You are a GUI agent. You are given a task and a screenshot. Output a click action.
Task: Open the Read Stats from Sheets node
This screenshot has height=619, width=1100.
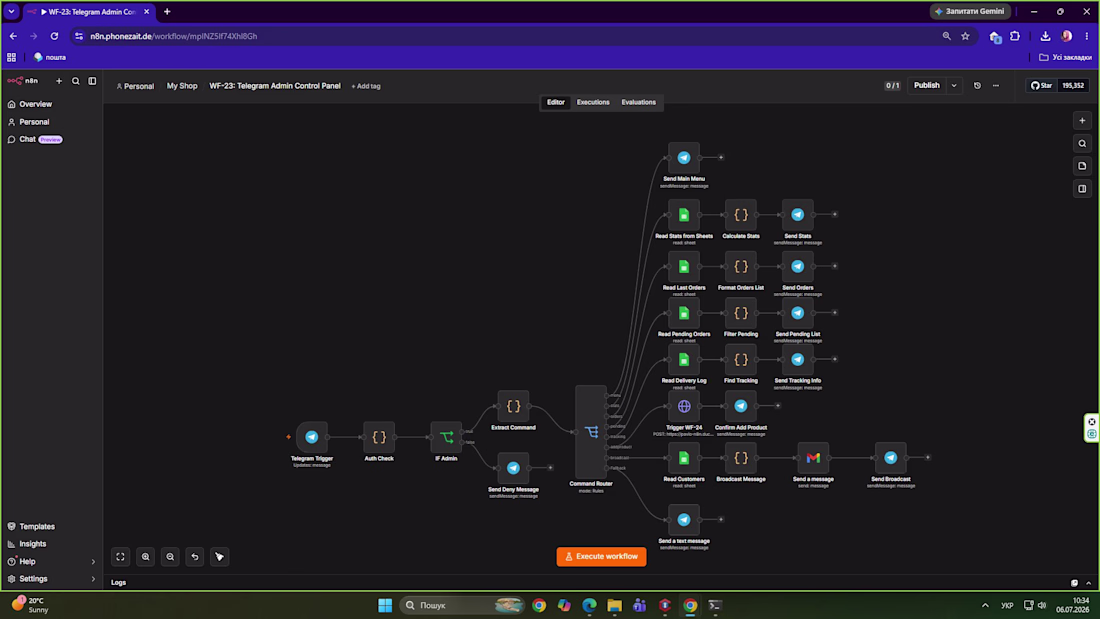click(684, 215)
